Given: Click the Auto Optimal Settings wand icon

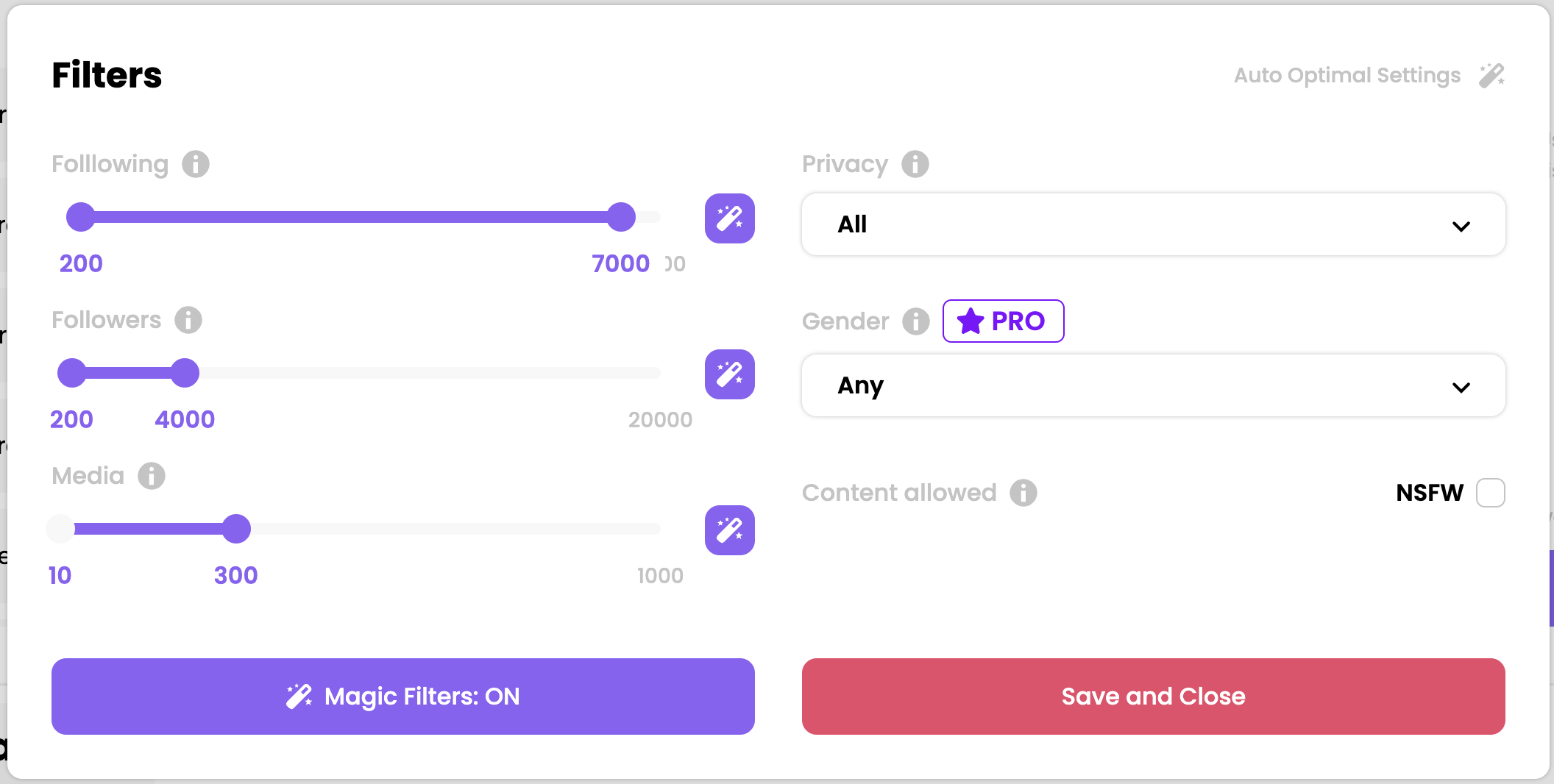Looking at the screenshot, I should point(1491,75).
